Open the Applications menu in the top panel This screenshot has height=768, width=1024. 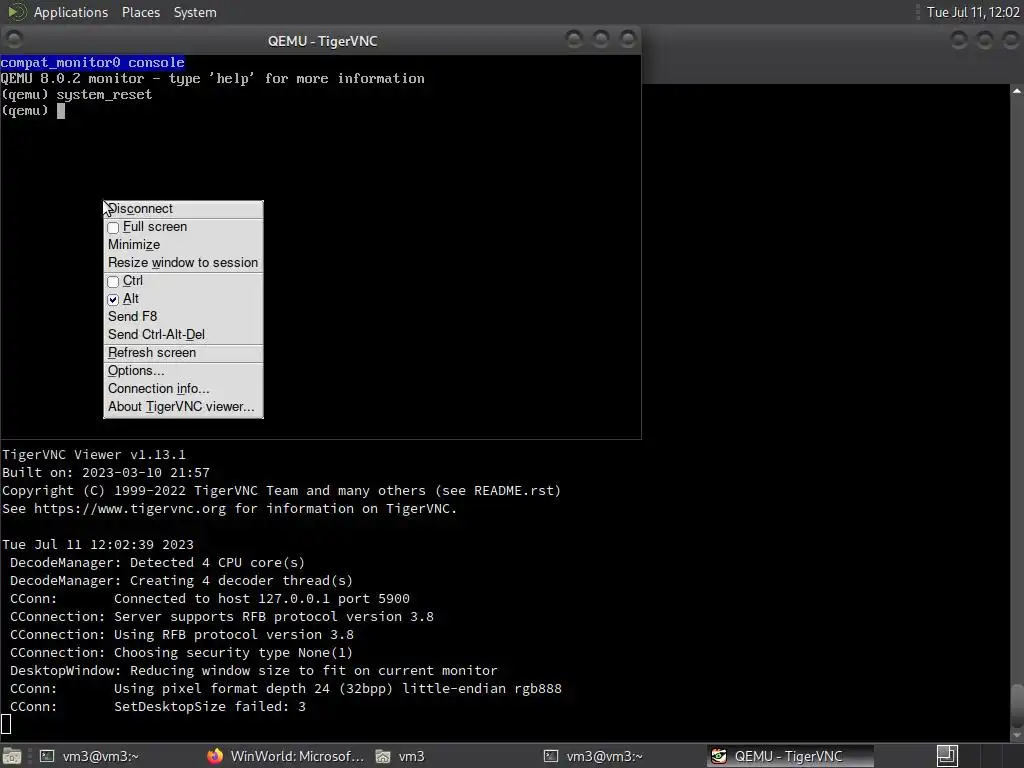[x=71, y=12]
